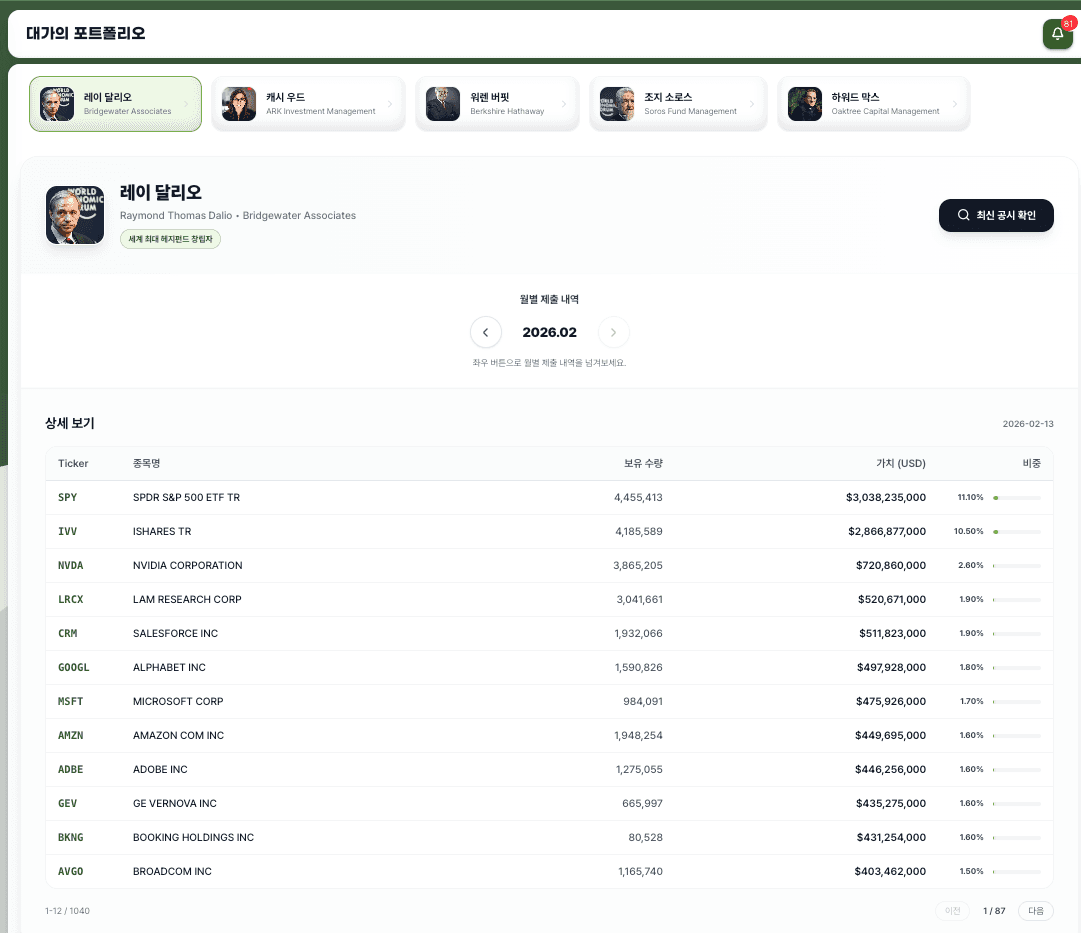
Task: Click the AVGO ticker
Action: click(x=70, y=872)
